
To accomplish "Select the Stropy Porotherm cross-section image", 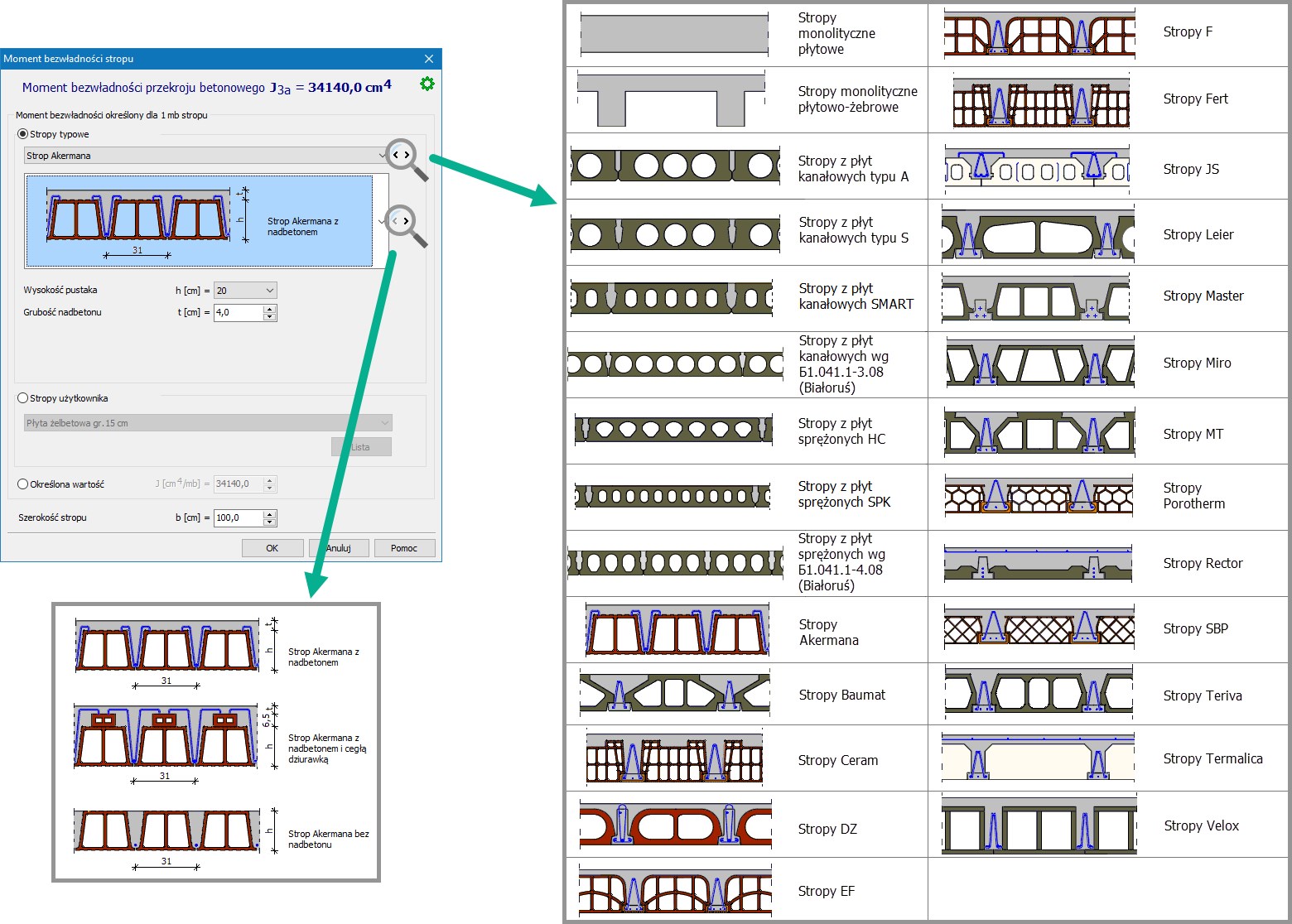I will [x=1039, y=496].
